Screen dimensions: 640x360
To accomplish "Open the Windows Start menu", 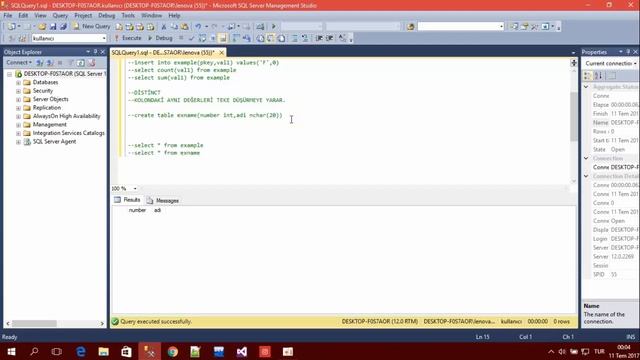I will tap(11, 351).
